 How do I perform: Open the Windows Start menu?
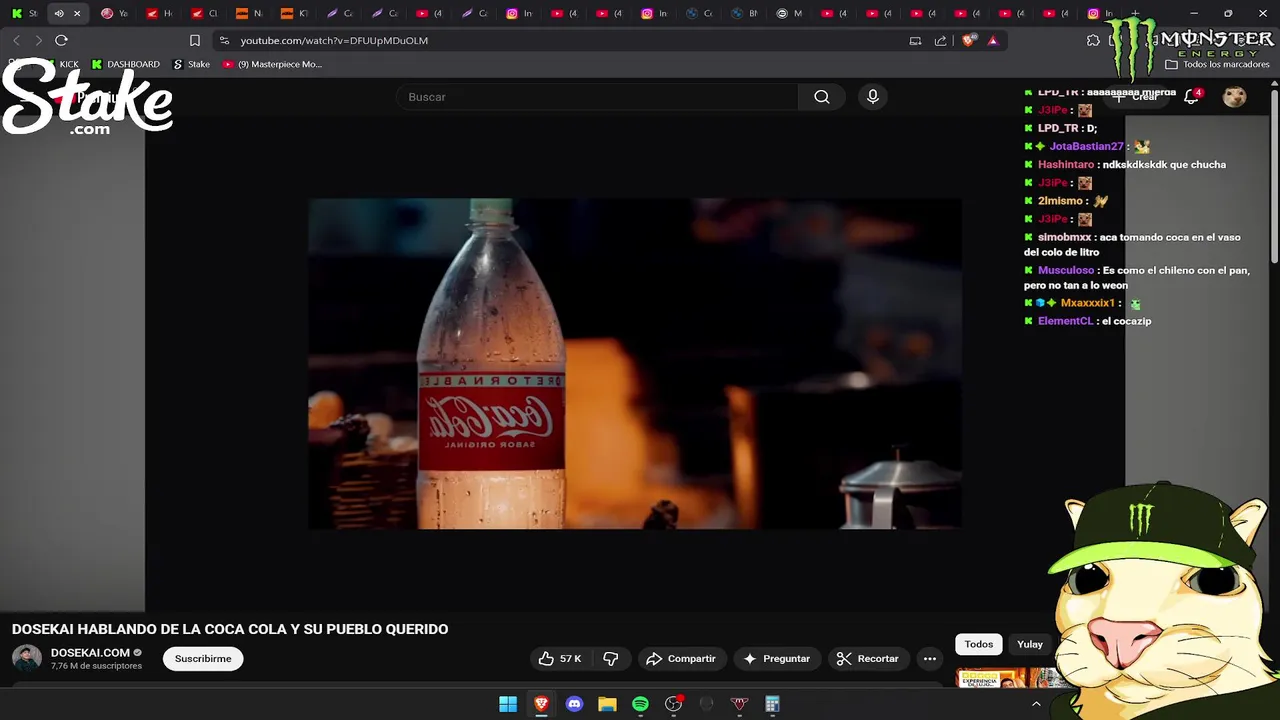point(508,704)
